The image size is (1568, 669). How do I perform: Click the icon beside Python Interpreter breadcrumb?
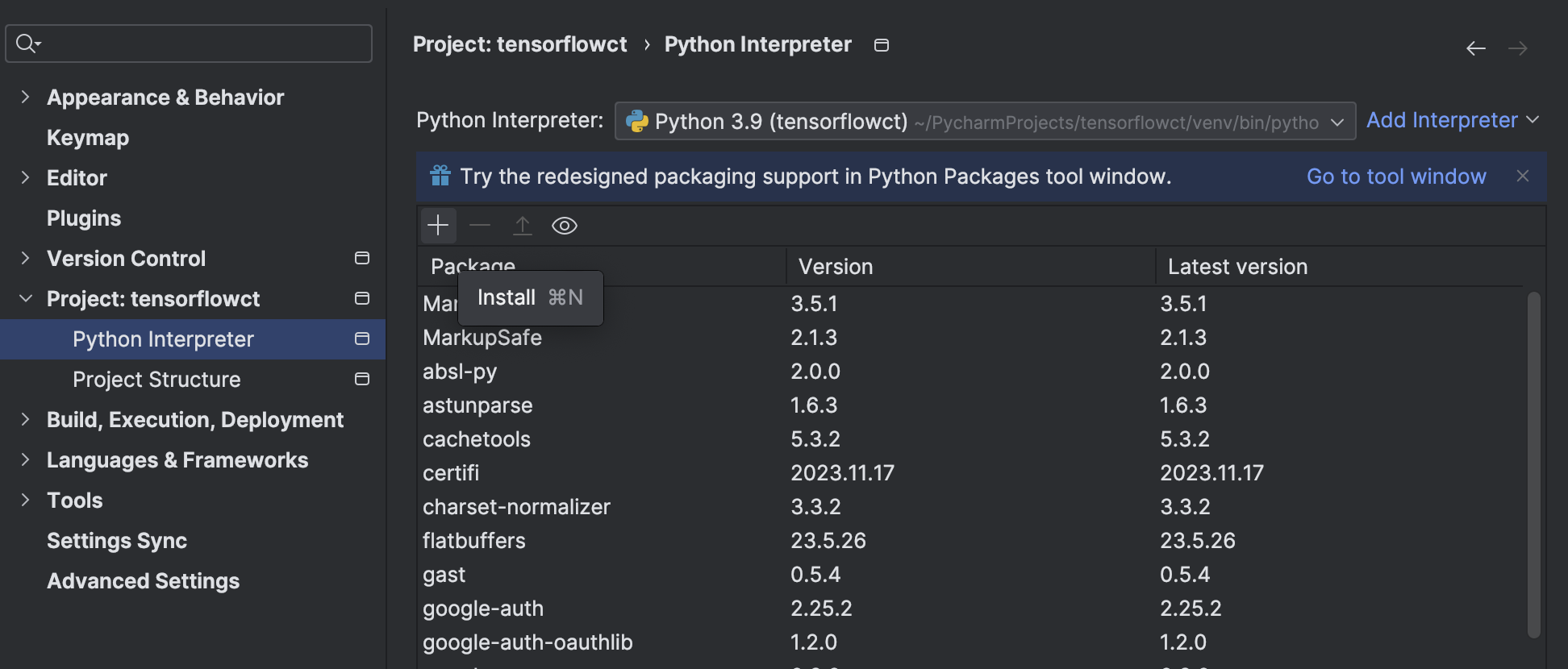pyautogui.click(x=882, y=45)
